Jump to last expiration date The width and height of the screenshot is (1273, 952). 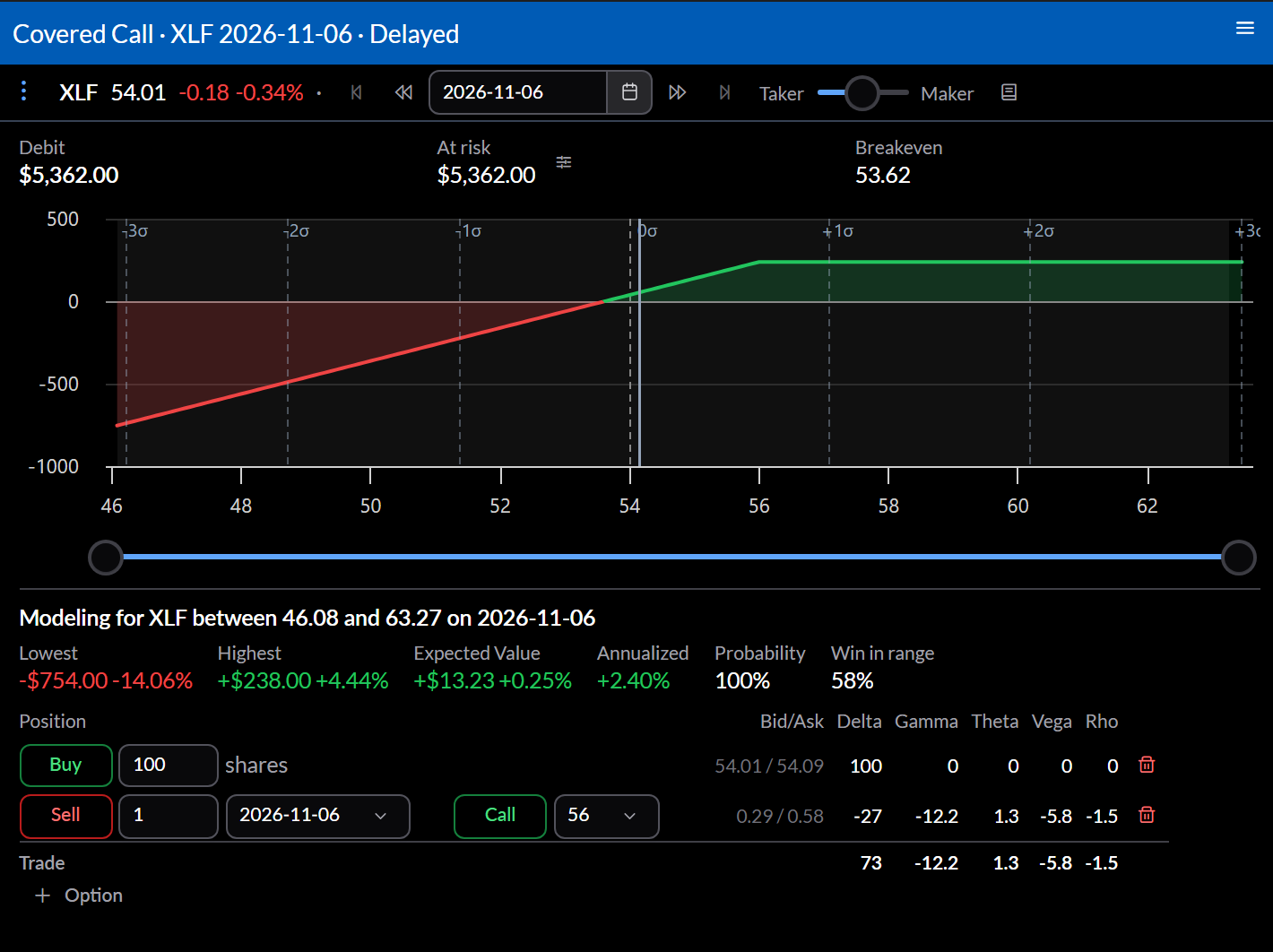[x=725, y=92]
